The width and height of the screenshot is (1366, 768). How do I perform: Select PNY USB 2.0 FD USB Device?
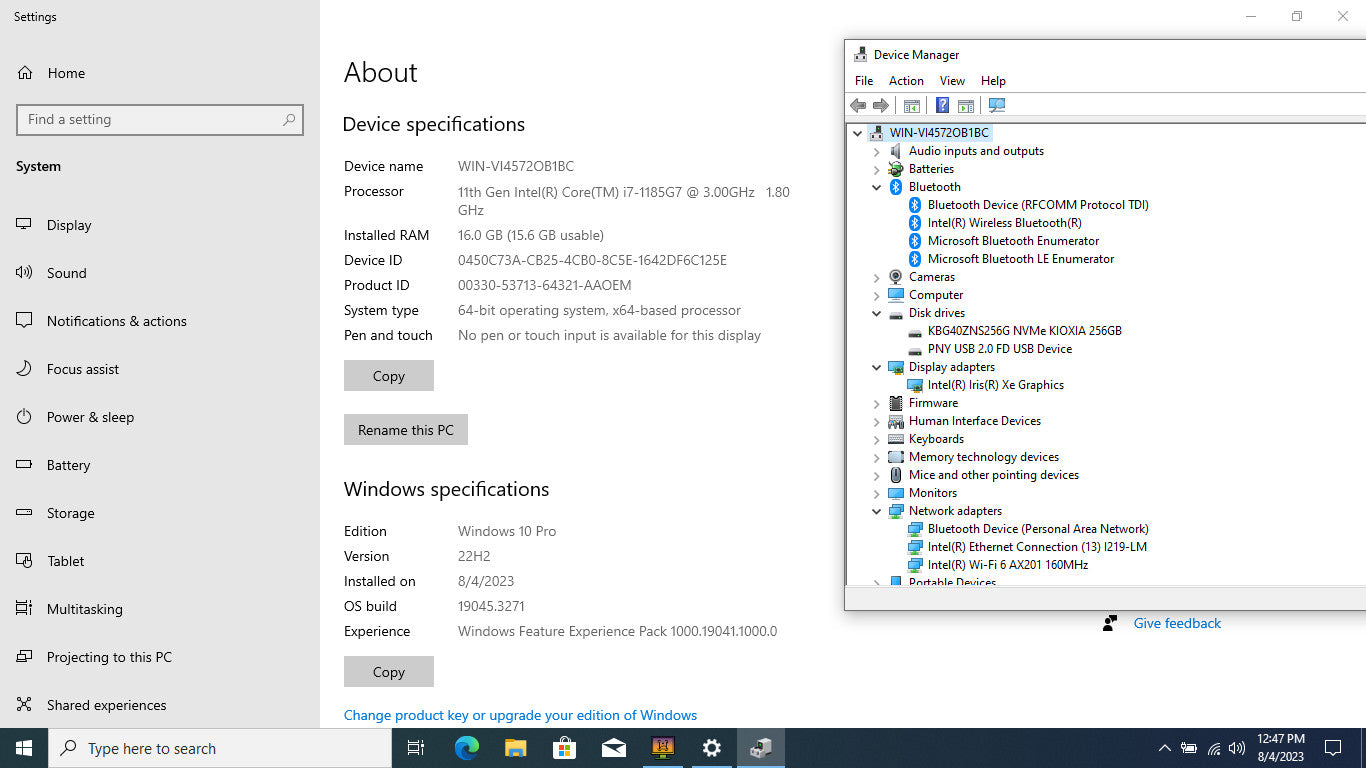point(1000,349)
